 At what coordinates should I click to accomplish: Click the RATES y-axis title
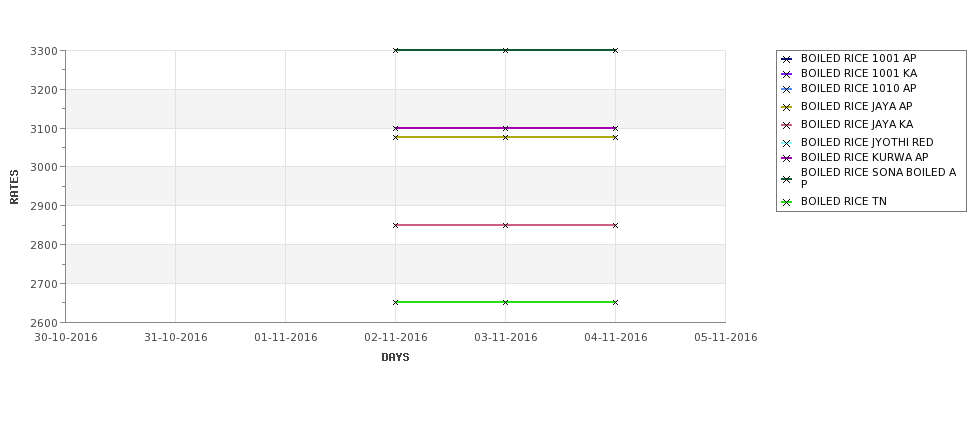point(14,187)
